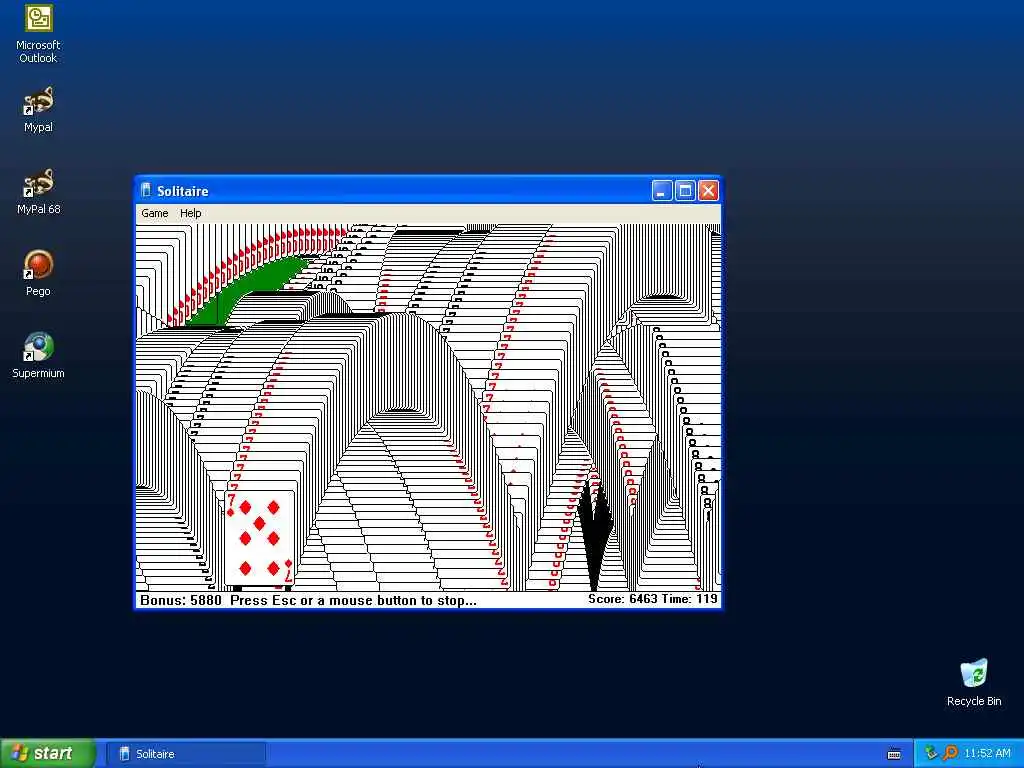Select the Microsoft Outlook desktop icon
Screen dimensions: 1024x768
[x=38, y=34]
